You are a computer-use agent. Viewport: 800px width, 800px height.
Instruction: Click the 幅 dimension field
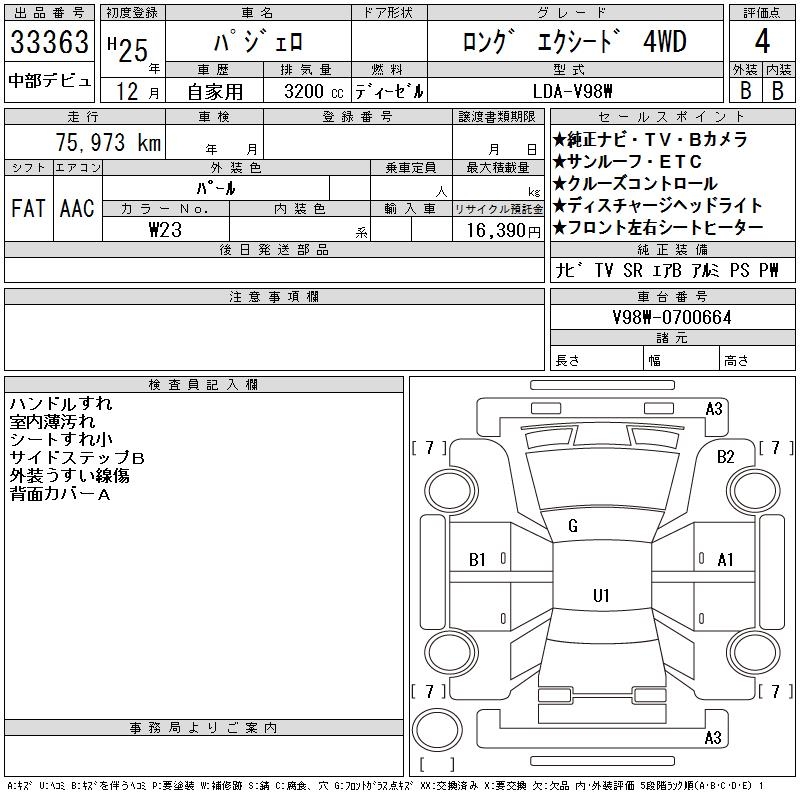[682, 358]
